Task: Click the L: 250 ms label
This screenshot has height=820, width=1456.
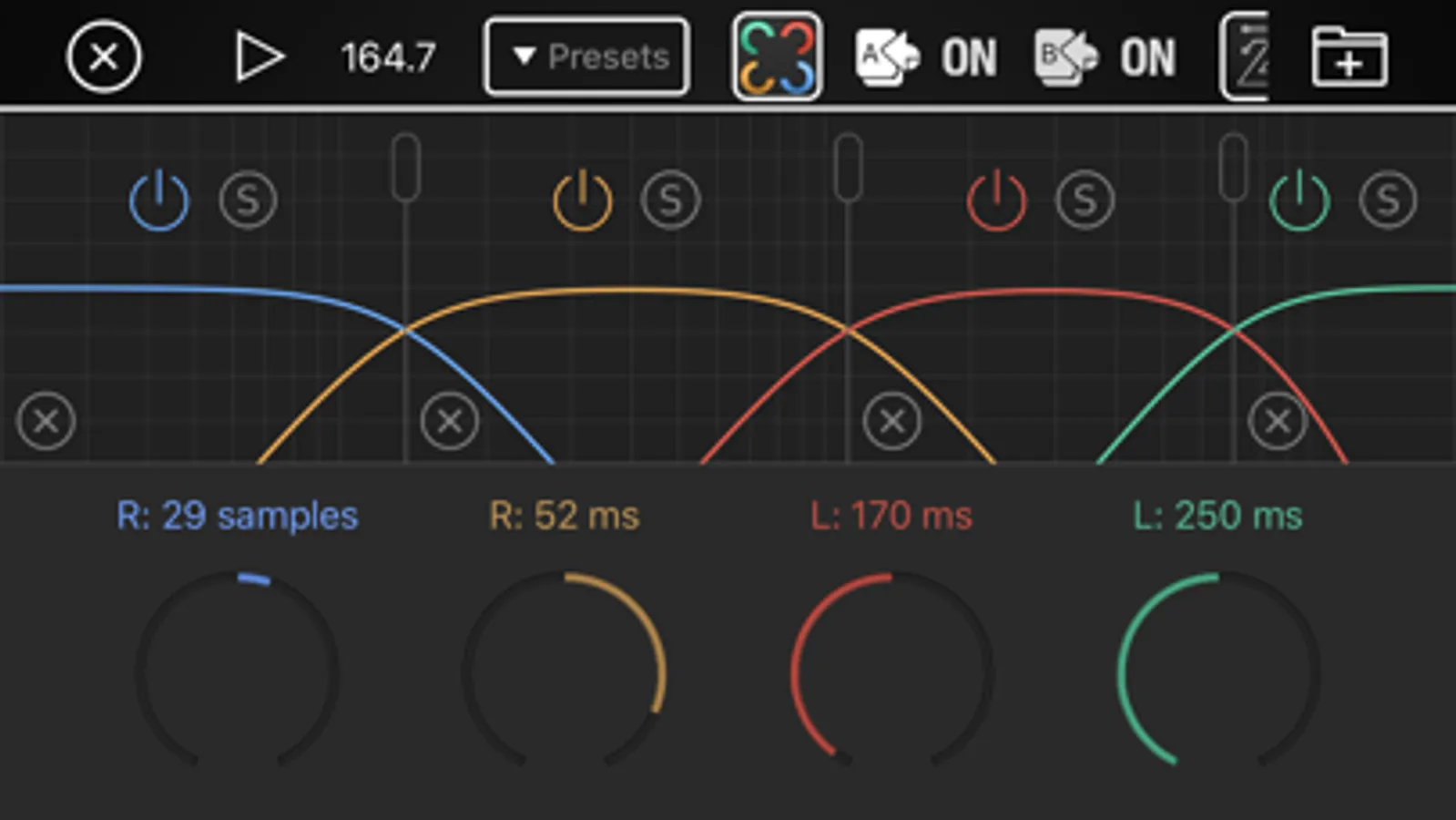Action: 1218,516
